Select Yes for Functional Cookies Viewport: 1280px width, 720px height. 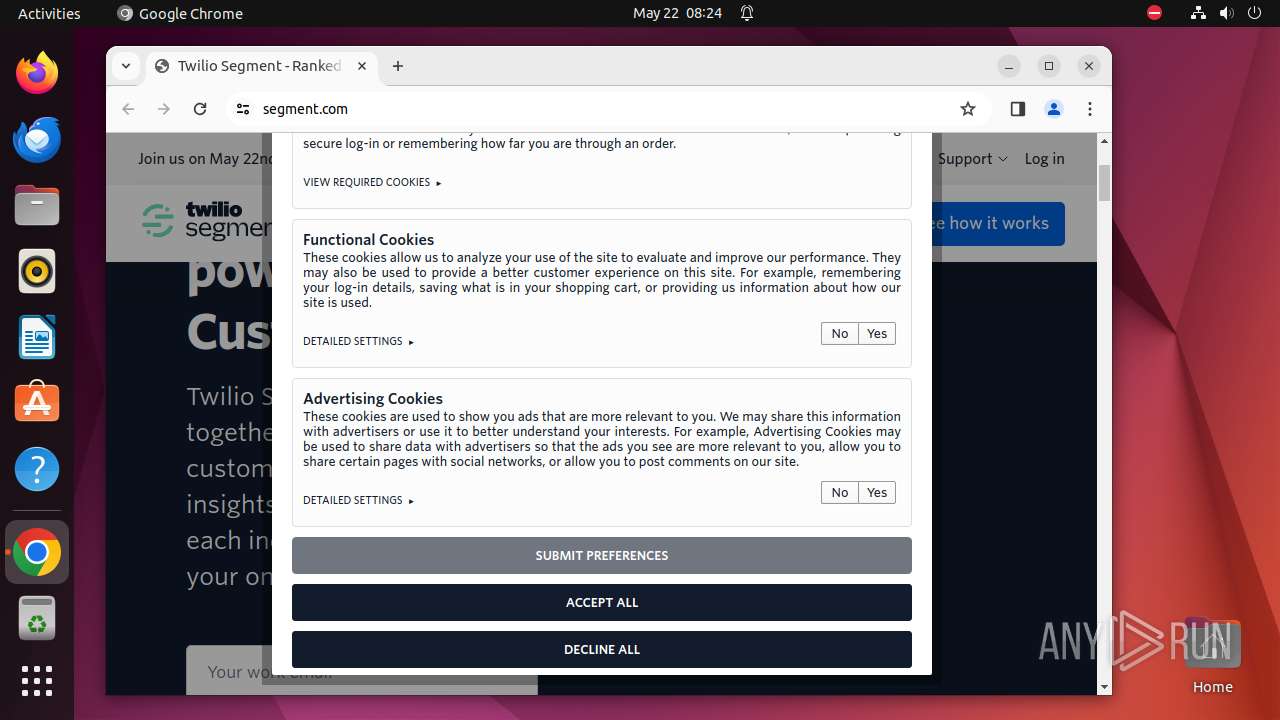coord(877,334)
